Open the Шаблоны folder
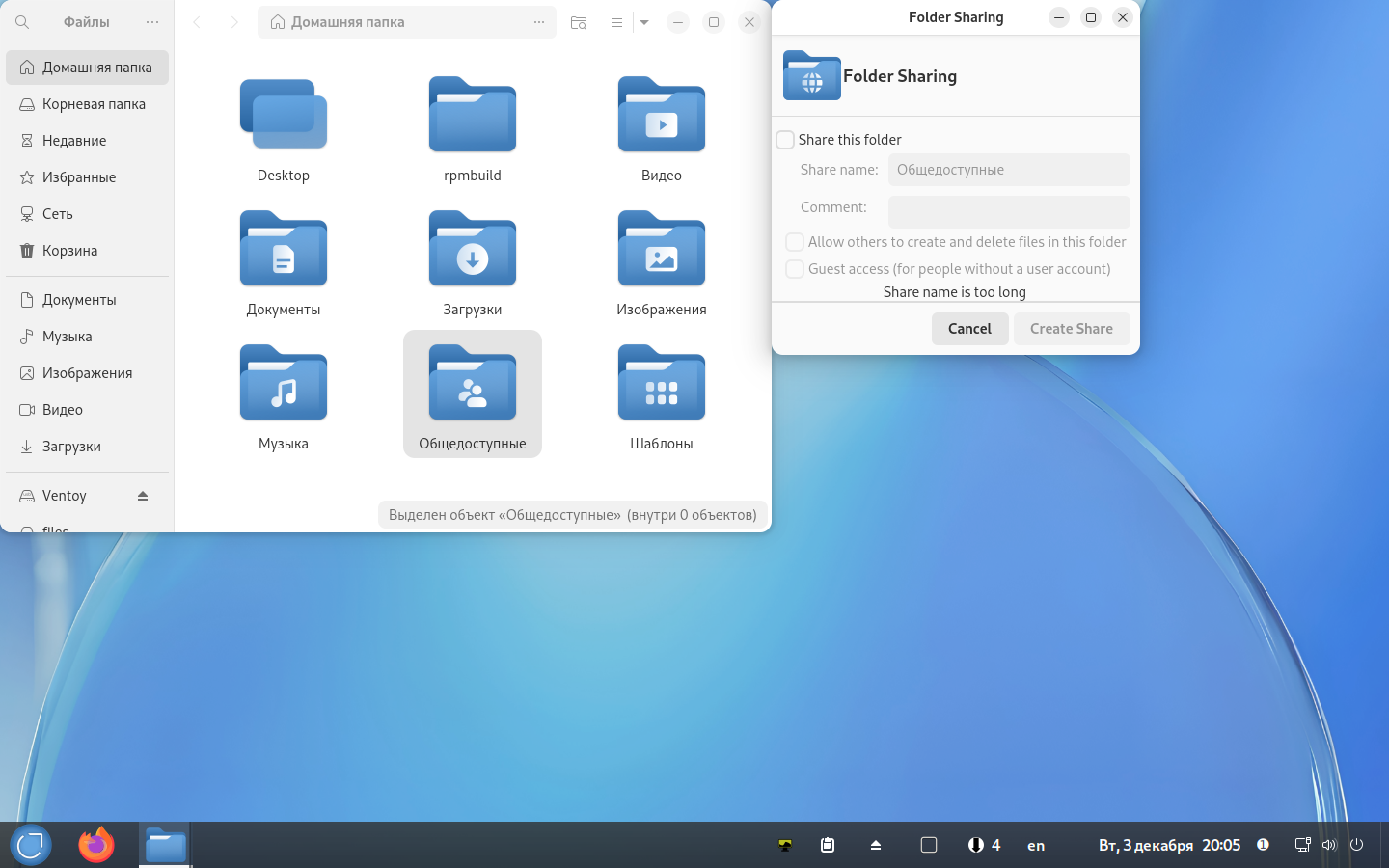 pyautogui.click(x=661, y=385)
